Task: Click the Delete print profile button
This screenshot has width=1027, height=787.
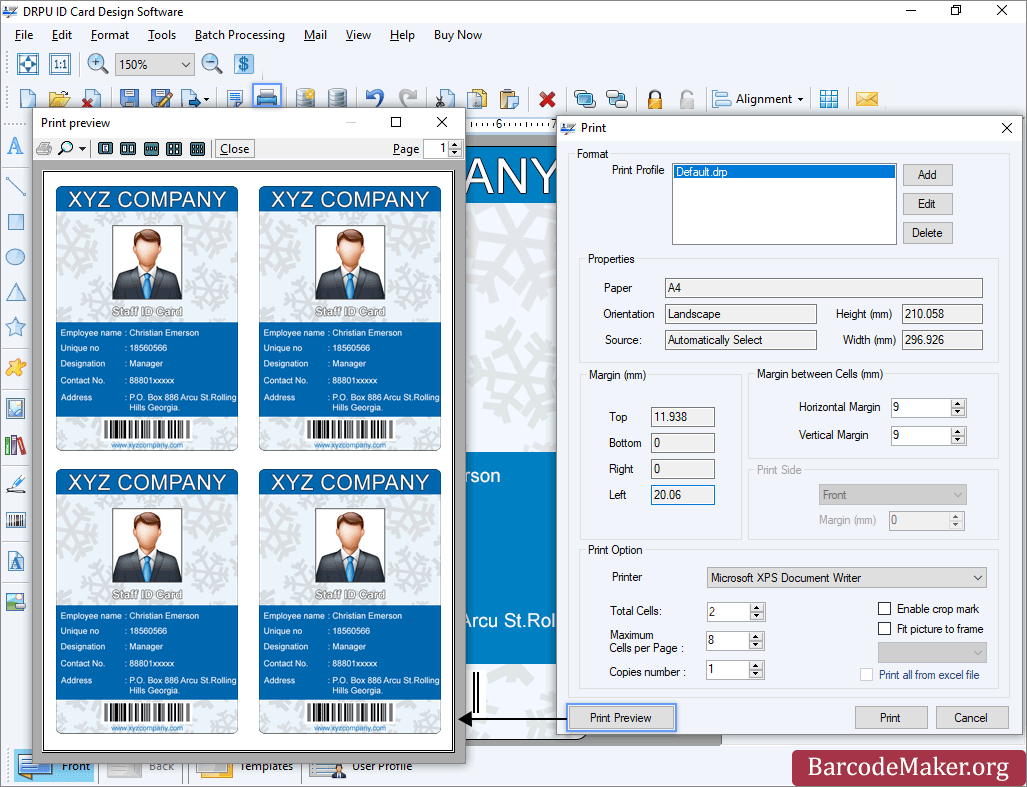Action: click(927, 232)
